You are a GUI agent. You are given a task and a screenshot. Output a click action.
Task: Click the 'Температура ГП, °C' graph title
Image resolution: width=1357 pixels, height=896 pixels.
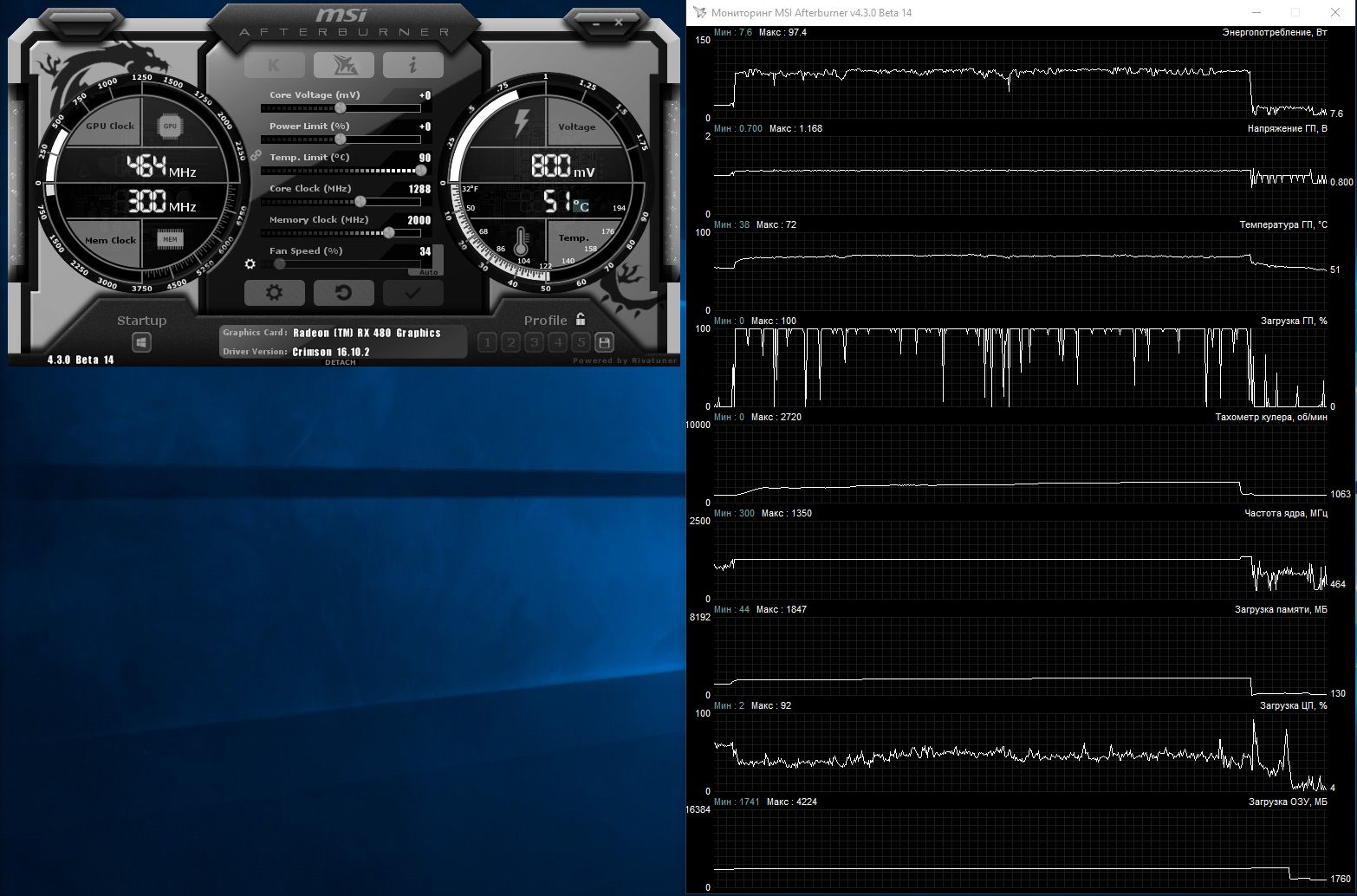[1283, 224]
